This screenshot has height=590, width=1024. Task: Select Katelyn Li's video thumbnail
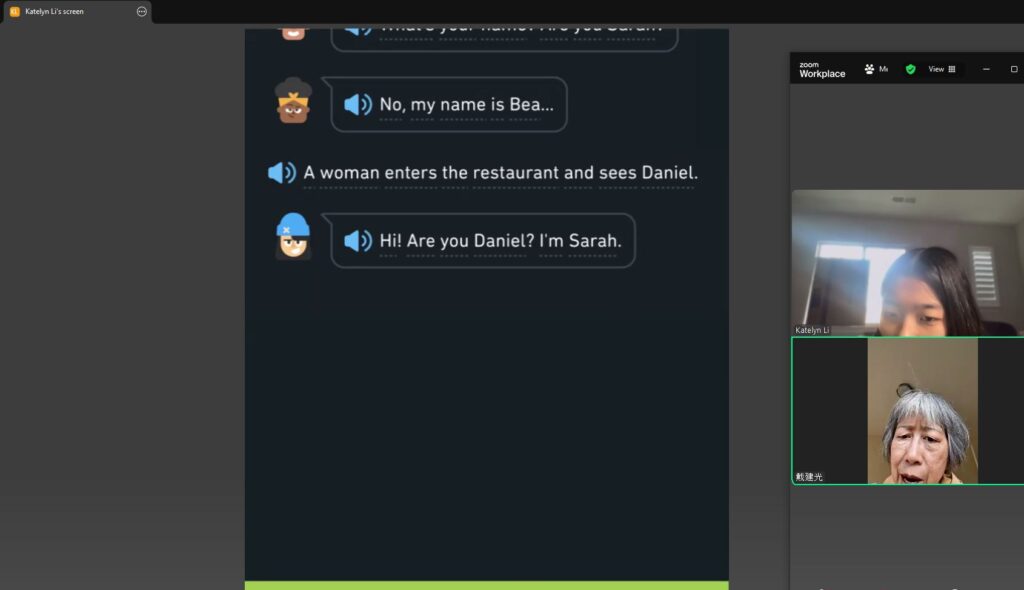point(907,263)
